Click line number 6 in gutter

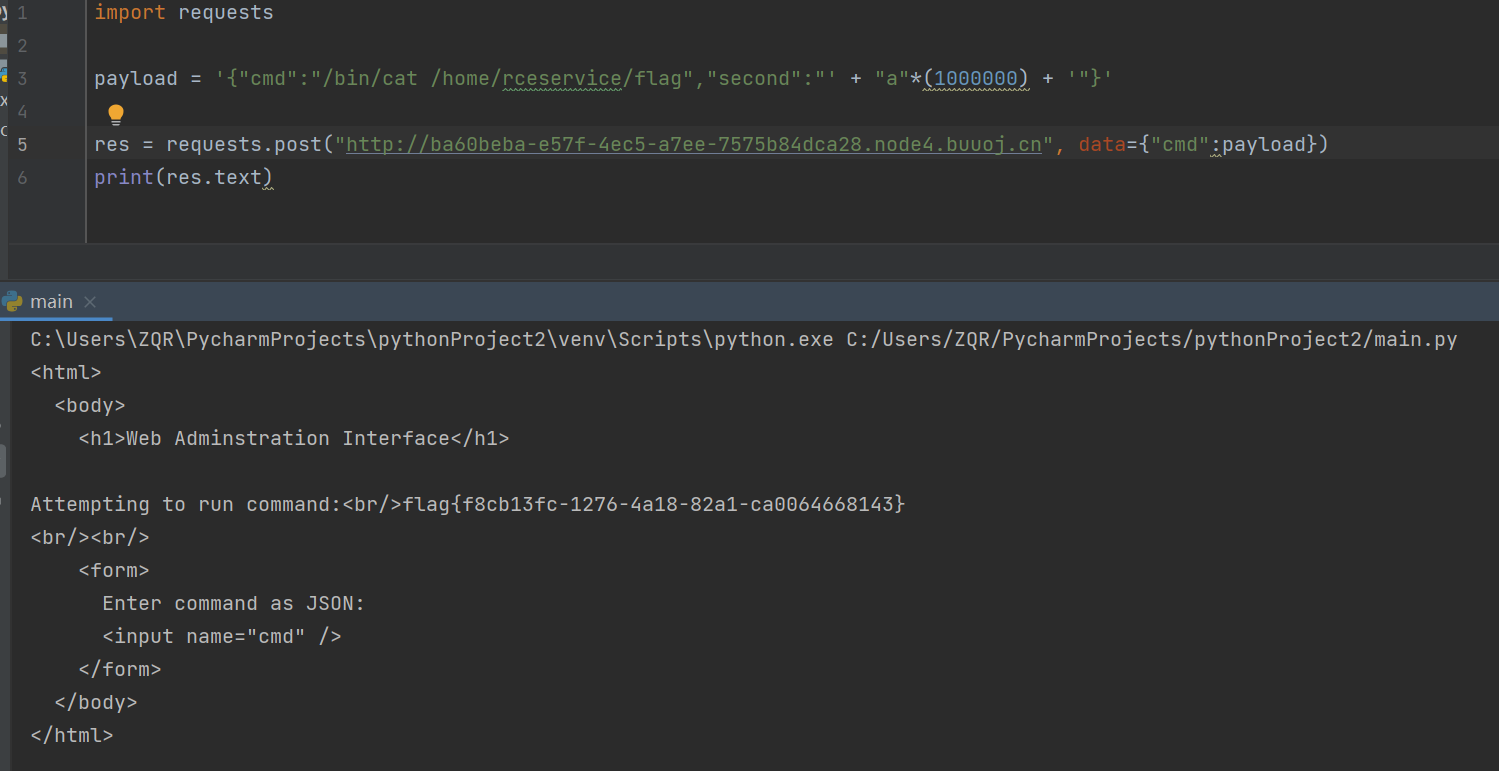point(22,178)
